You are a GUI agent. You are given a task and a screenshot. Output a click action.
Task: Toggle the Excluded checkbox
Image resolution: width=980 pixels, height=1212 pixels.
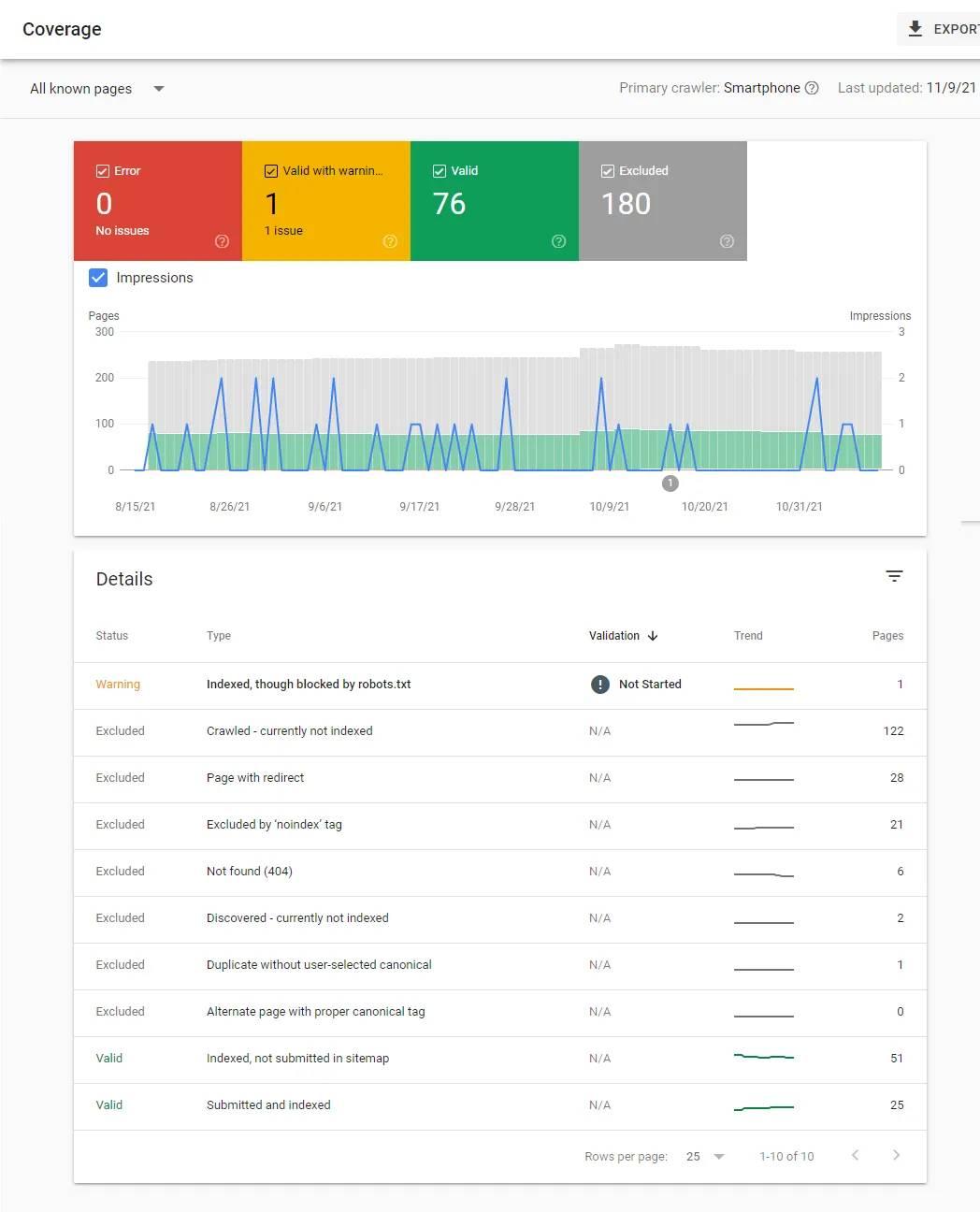[x=608, y=171]
